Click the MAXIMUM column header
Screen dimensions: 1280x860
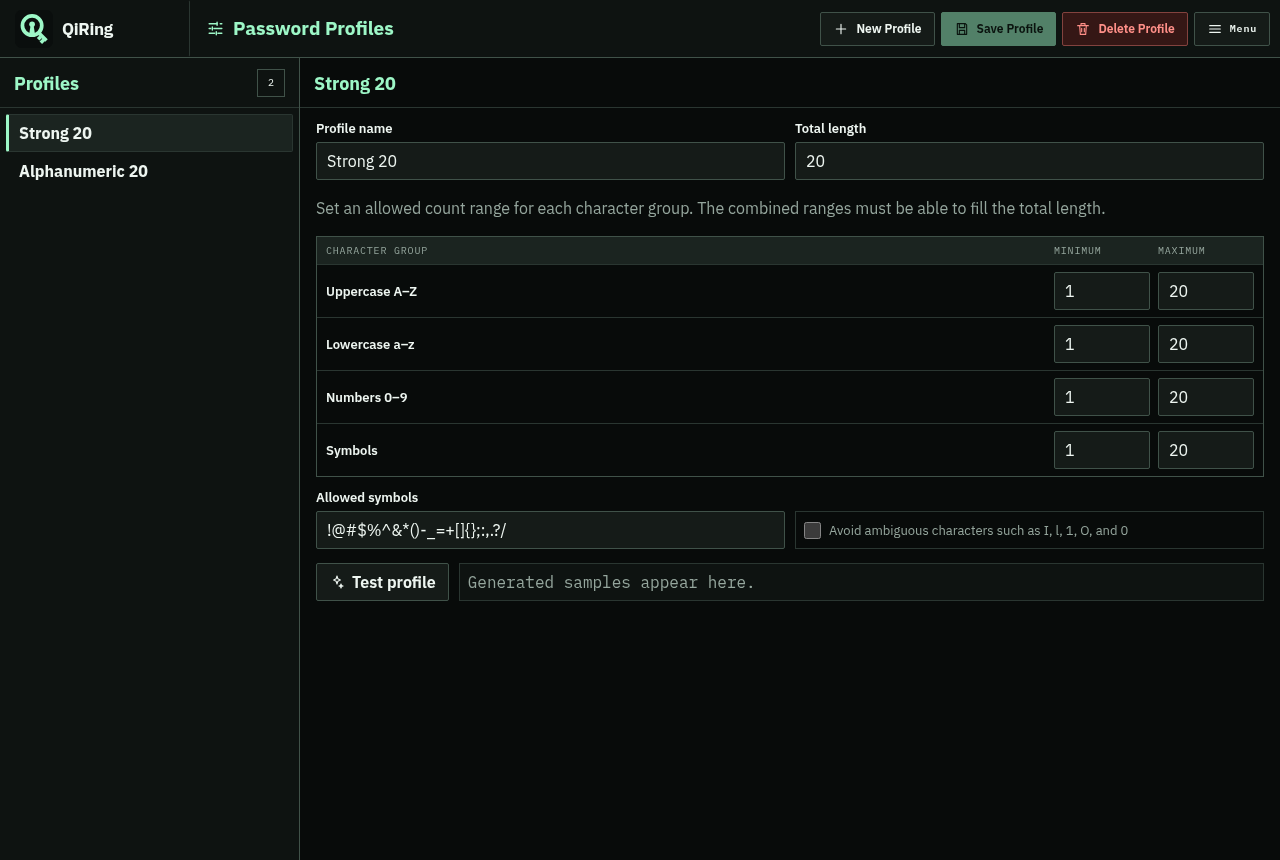tap(1181, 251)
